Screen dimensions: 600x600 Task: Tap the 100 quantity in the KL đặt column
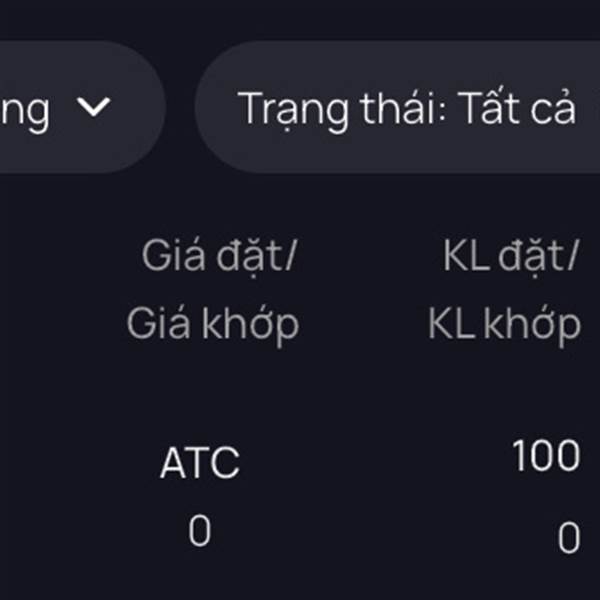pos(546,457)
